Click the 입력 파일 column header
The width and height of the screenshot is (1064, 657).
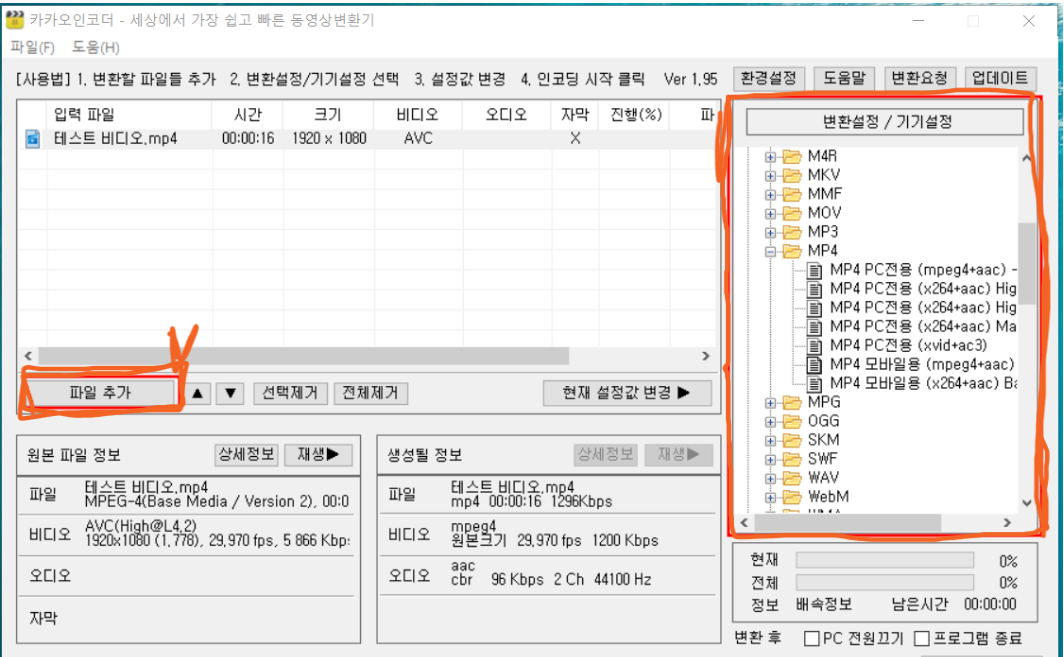tap(129, 115)
